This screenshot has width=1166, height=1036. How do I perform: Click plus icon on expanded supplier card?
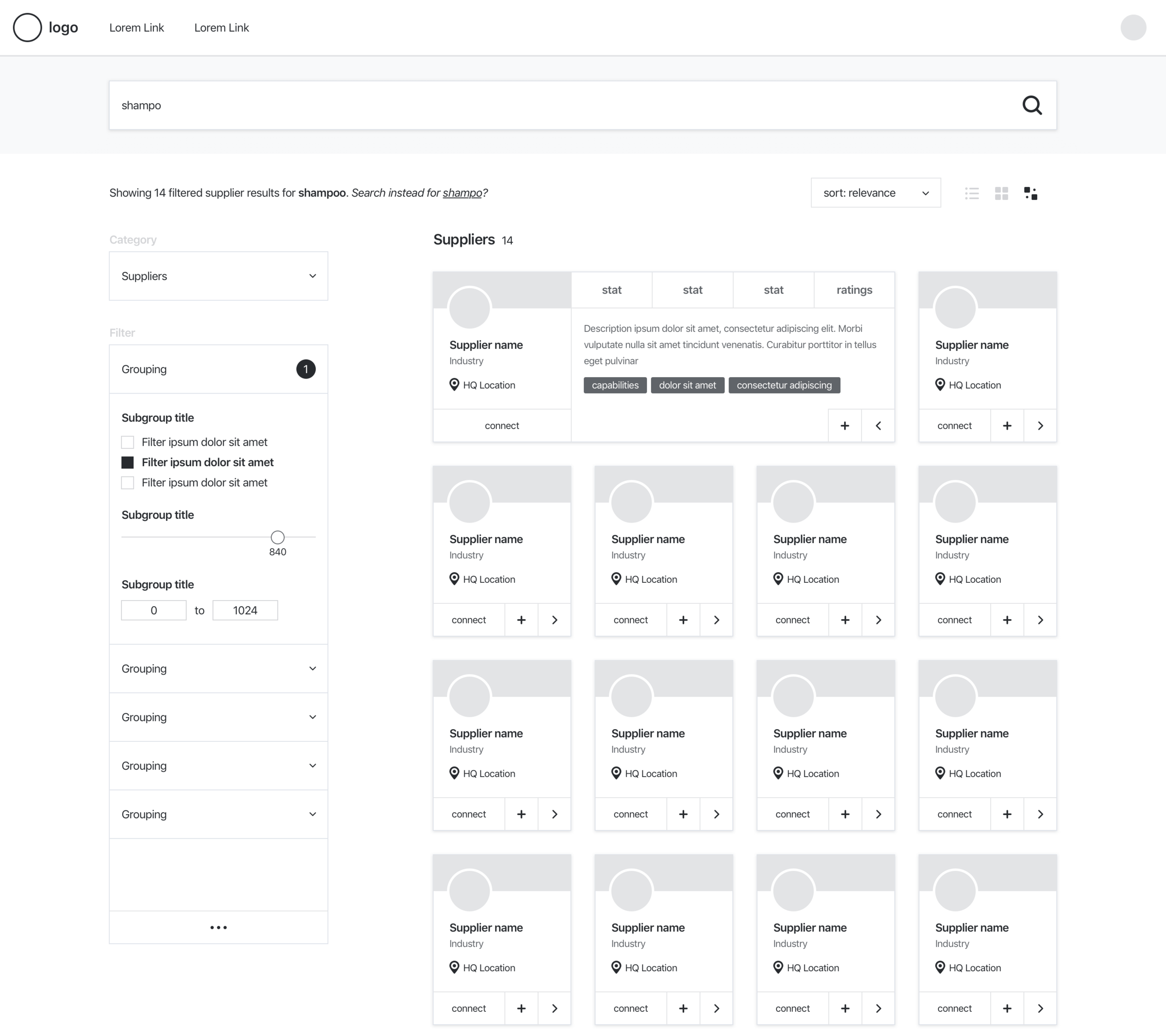844,425
